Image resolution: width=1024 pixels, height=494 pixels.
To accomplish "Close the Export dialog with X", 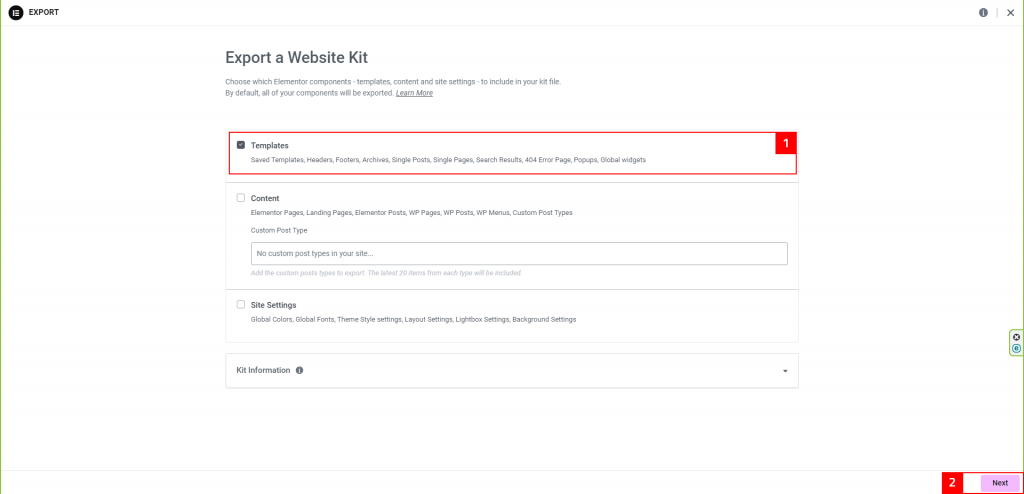I will pyautogui.click(x=1010, y=12).
